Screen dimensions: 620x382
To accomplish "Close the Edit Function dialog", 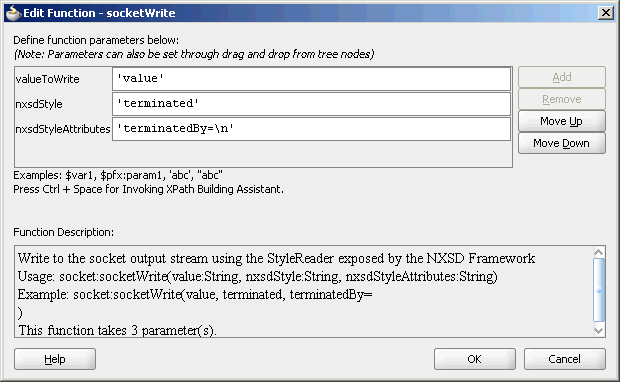I will (606, 13).
